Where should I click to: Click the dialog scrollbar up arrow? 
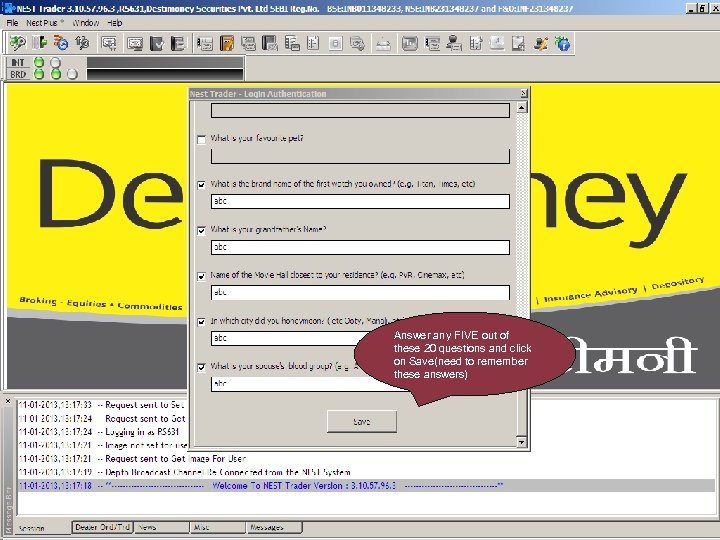[521, 107]
